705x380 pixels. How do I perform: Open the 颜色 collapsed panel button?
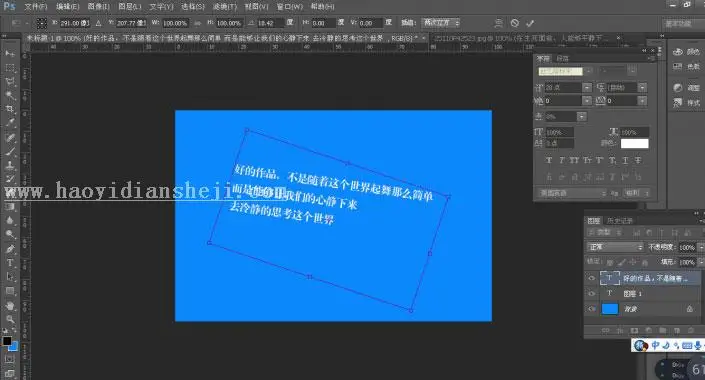[x=686, y=52]
